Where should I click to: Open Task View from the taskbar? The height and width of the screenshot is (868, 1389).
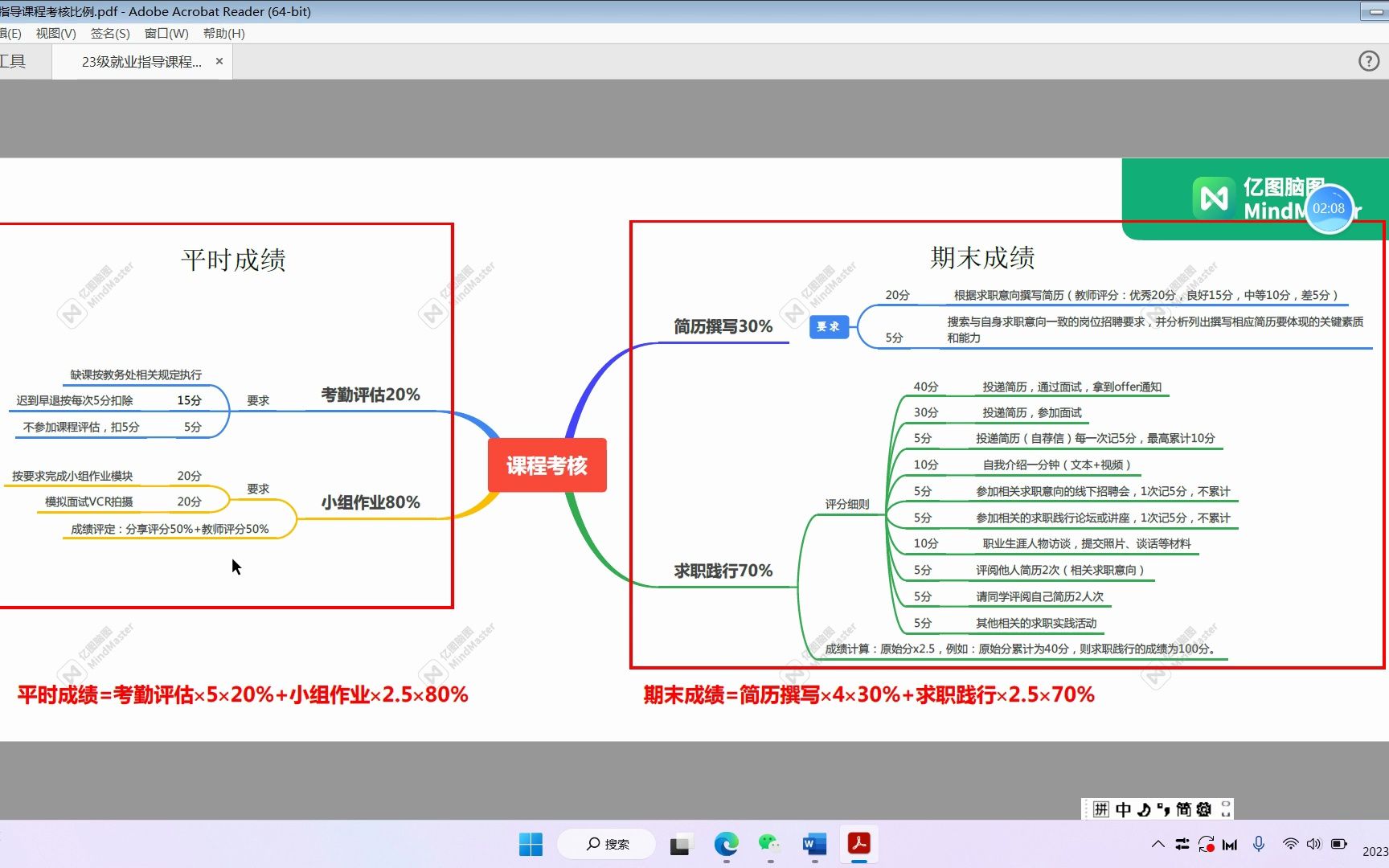click(680, 845)
